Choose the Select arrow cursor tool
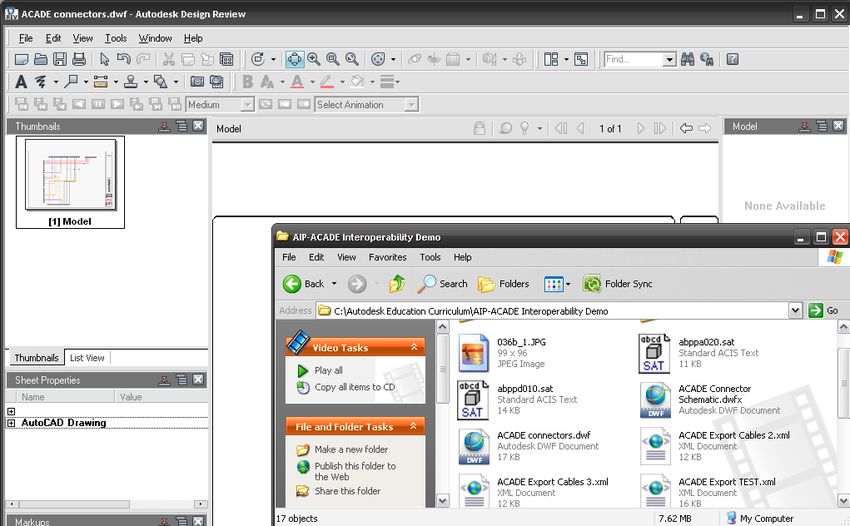 (105, 59)
